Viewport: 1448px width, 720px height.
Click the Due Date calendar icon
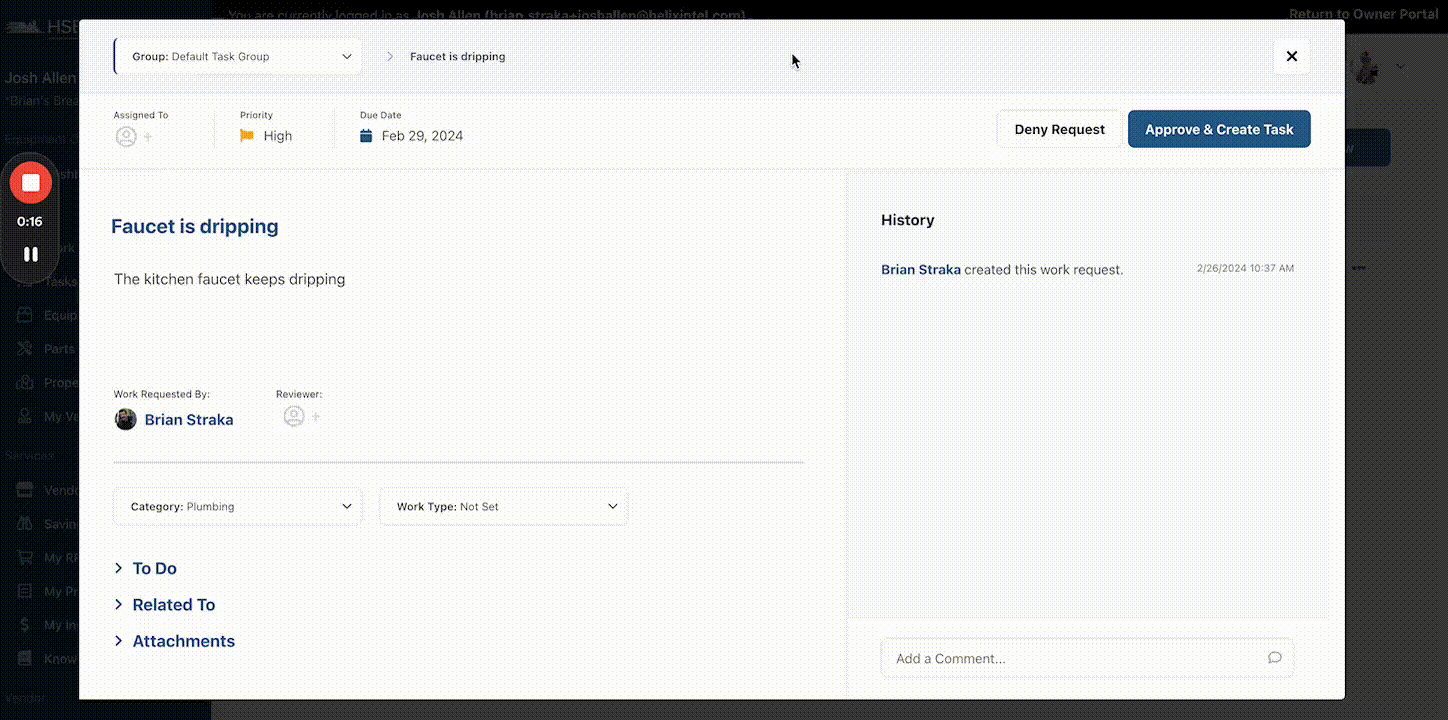coord(366,136)
